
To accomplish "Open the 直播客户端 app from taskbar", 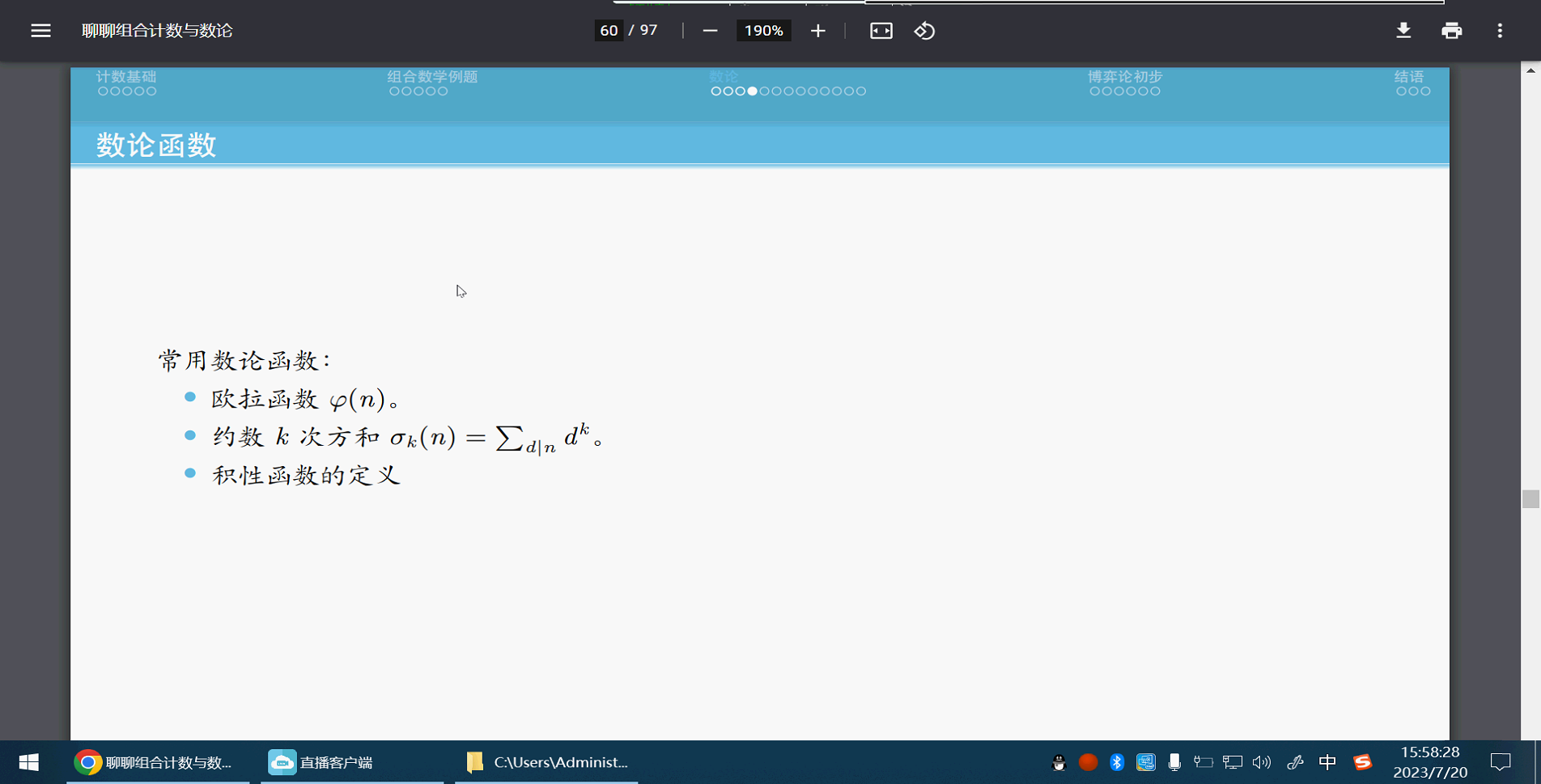I will (x=352, y=762).
